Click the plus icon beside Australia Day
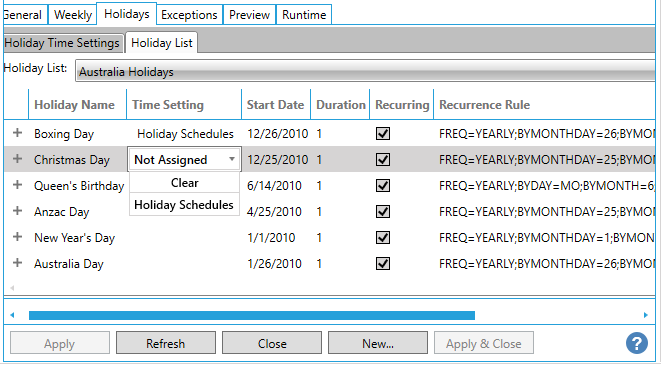 [x=17, y=263]
